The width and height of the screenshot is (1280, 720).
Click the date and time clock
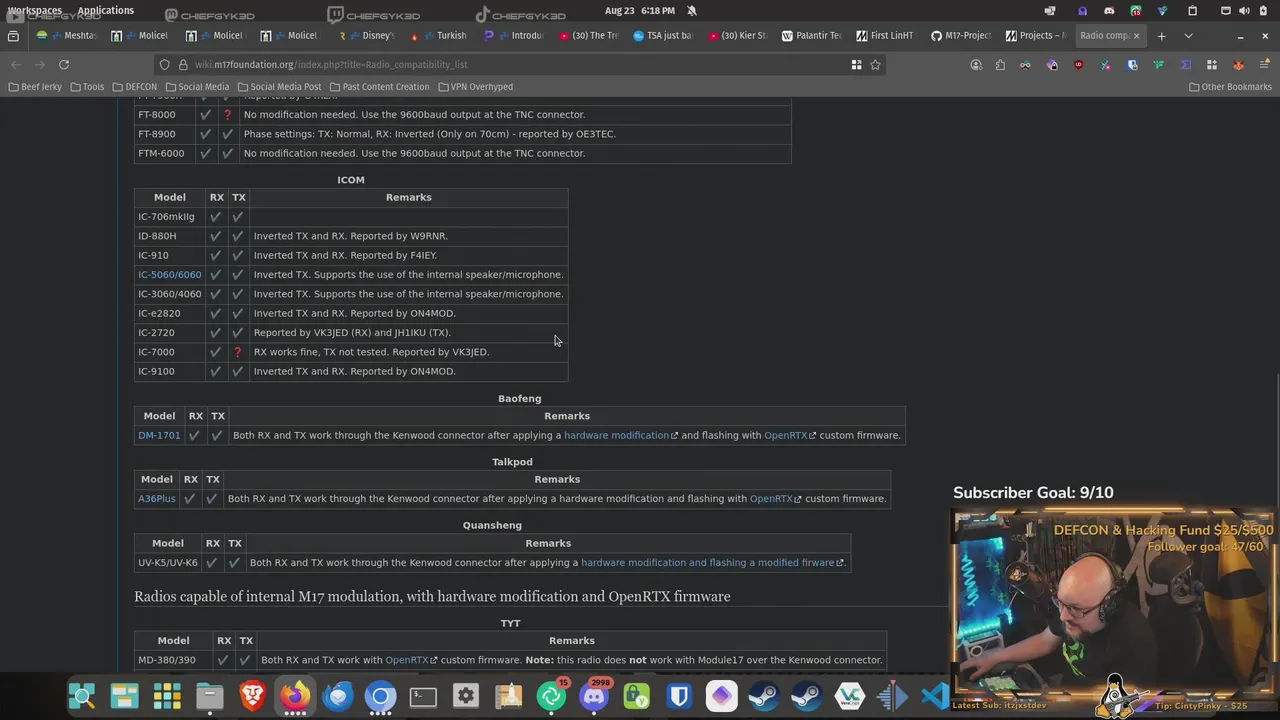(640, 10)
